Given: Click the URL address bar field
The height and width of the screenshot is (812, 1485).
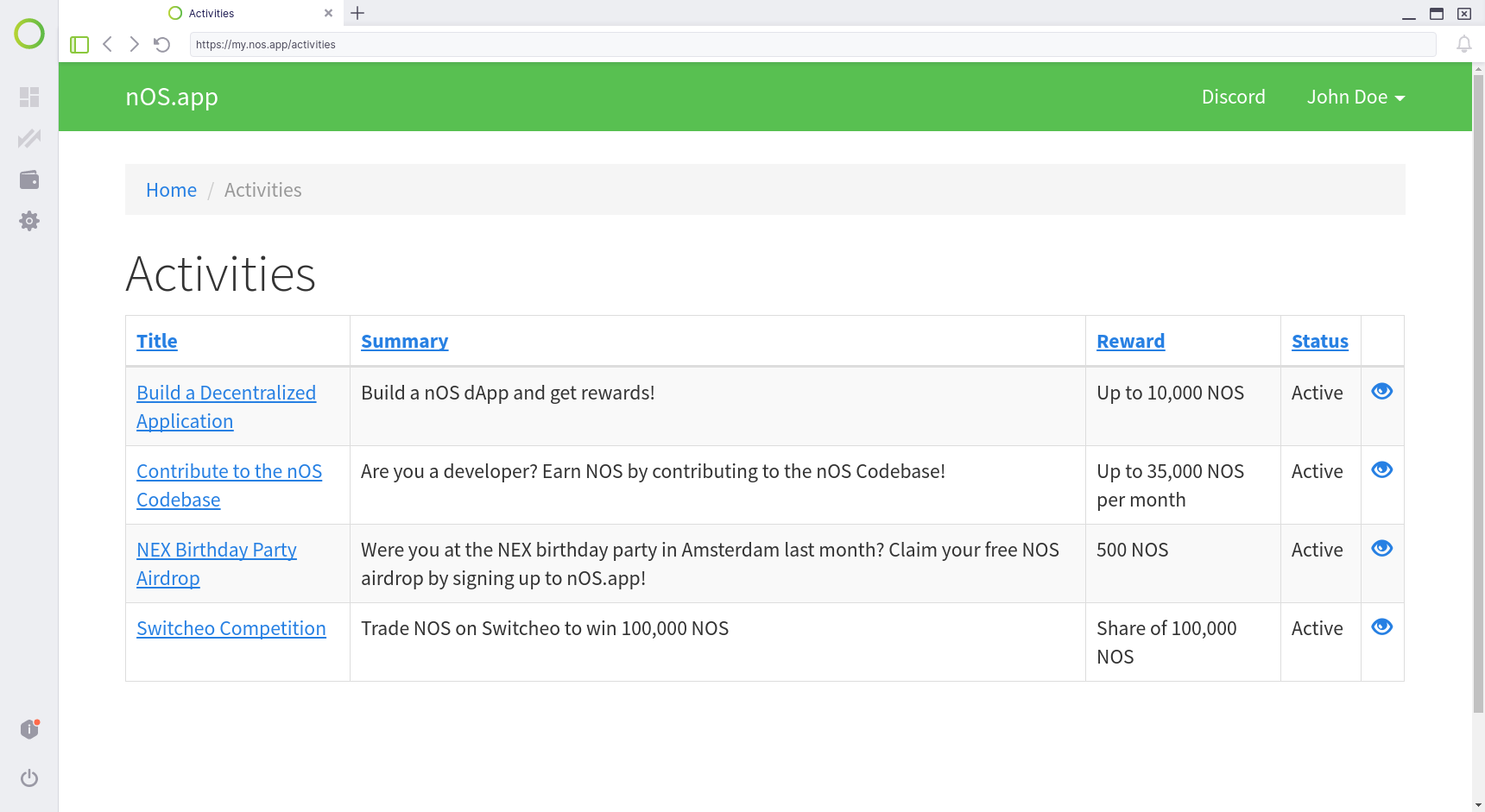Looking at the screenshot, I should click(x=812, y=44).
